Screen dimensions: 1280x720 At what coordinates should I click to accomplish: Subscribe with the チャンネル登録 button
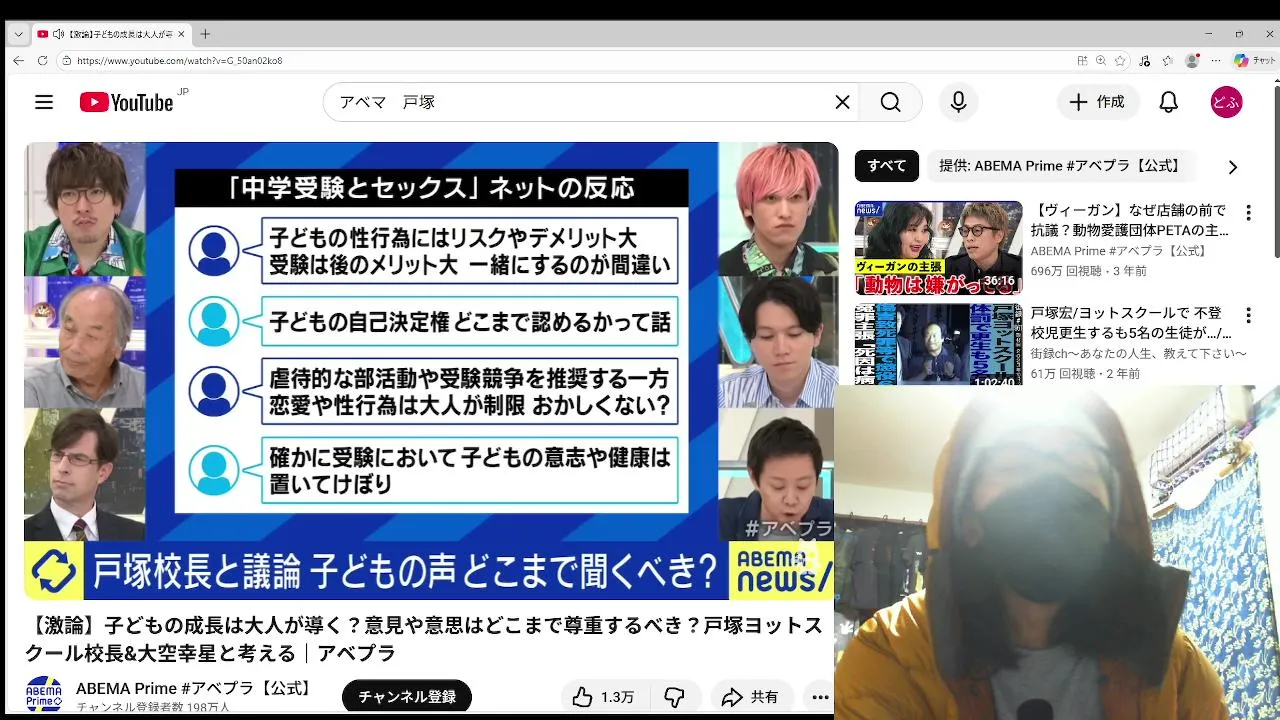[407, 697]
